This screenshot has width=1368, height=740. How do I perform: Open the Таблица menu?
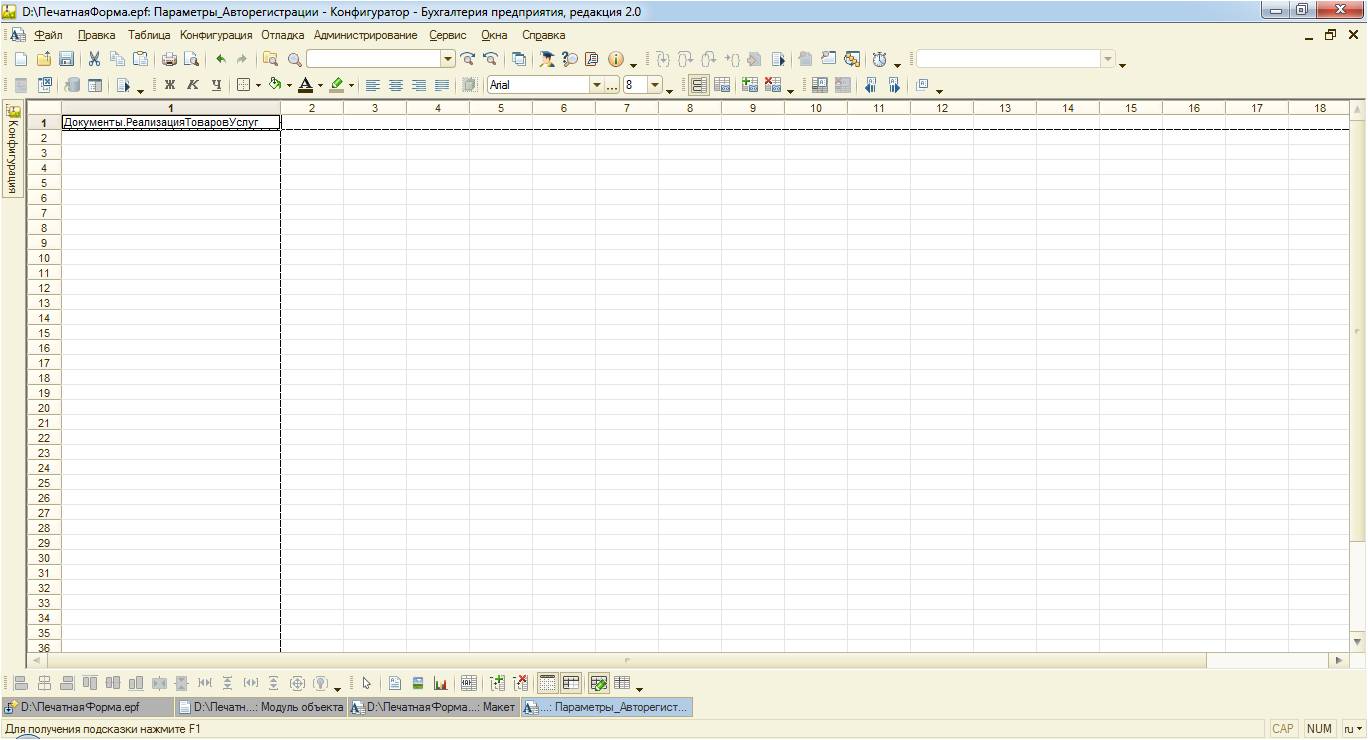point(149,35)
